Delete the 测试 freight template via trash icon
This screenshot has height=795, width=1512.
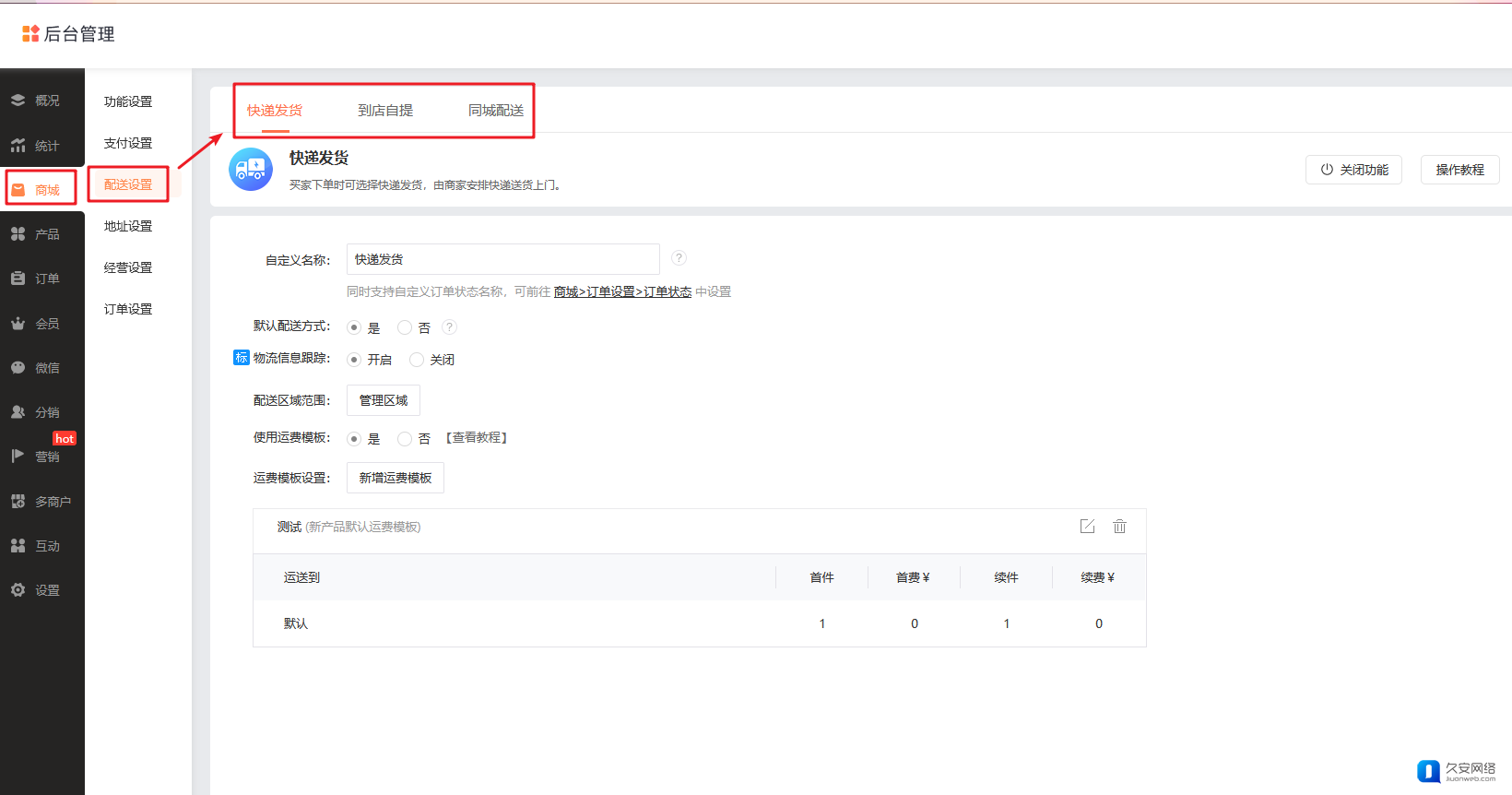click(x=1119, y=526)
